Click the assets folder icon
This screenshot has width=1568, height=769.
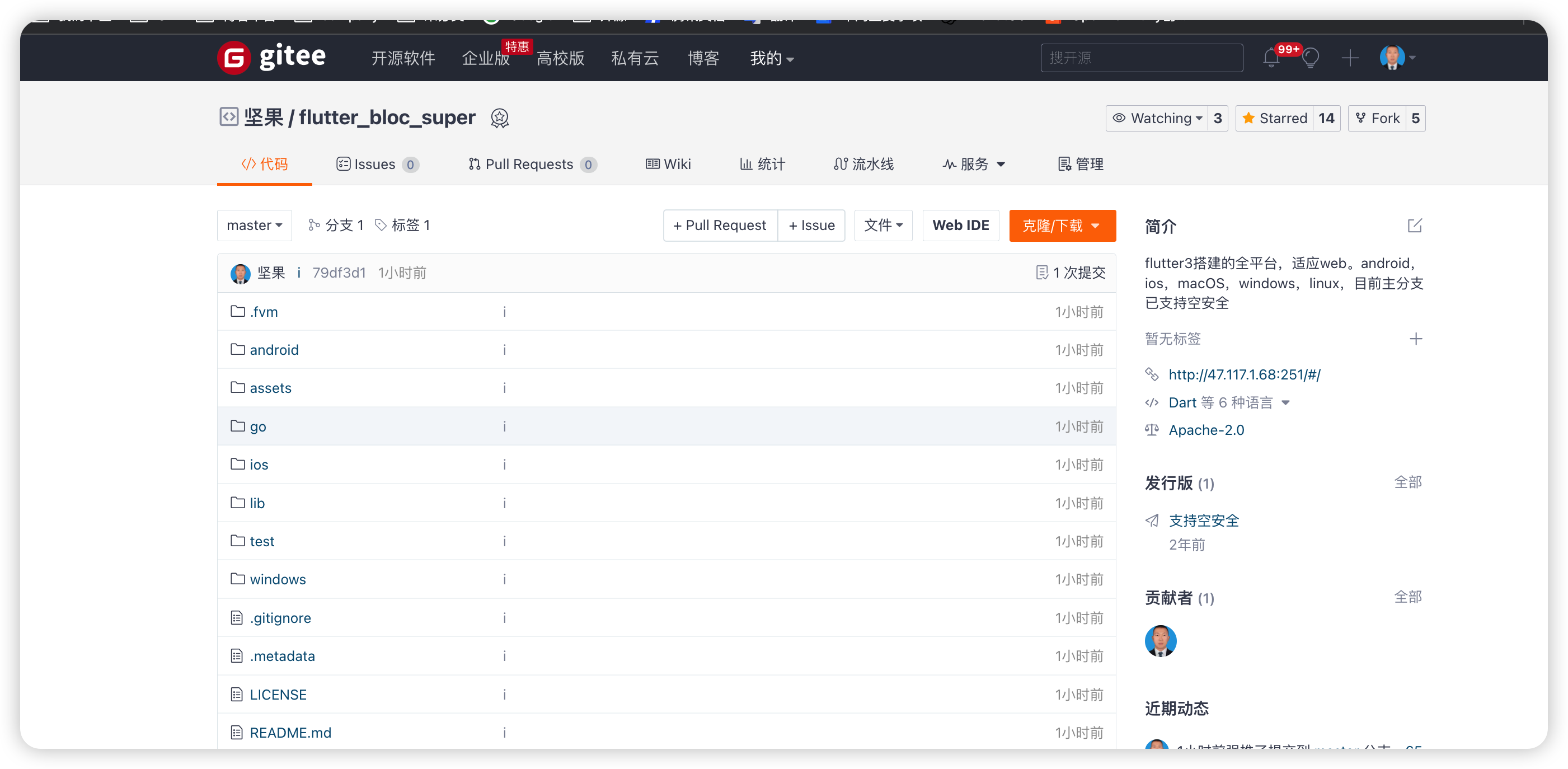tap(237, 387)
